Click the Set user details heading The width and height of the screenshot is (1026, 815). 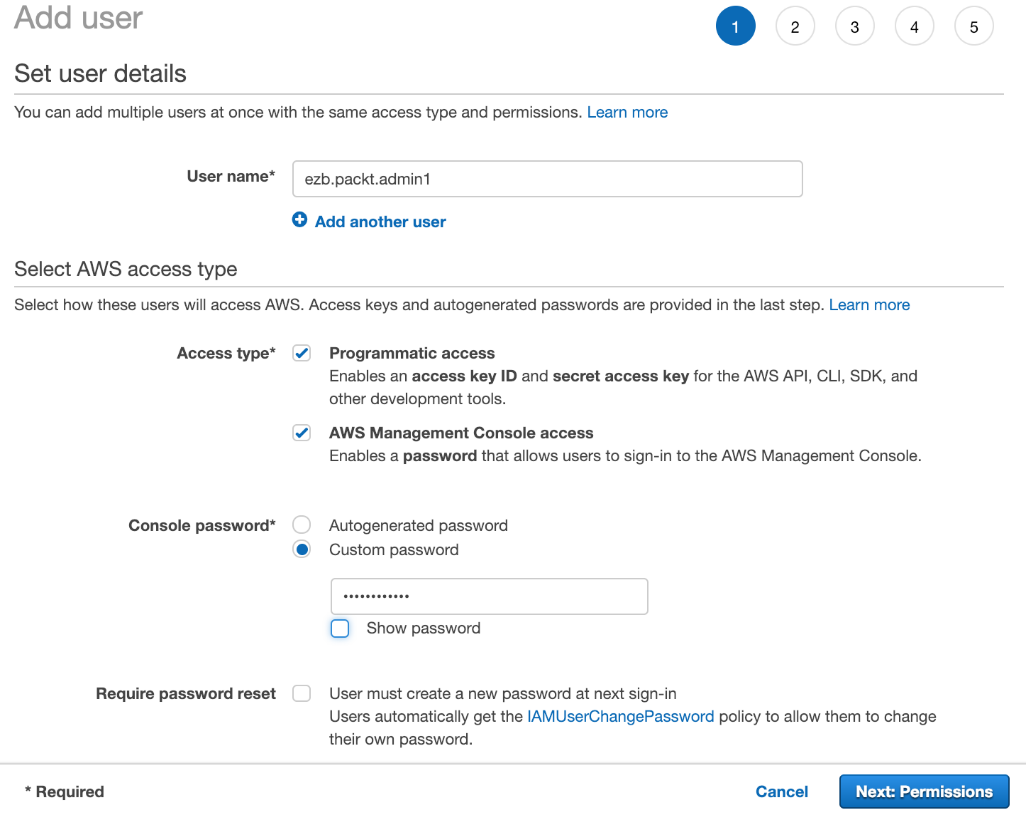(x=100, y=74)
